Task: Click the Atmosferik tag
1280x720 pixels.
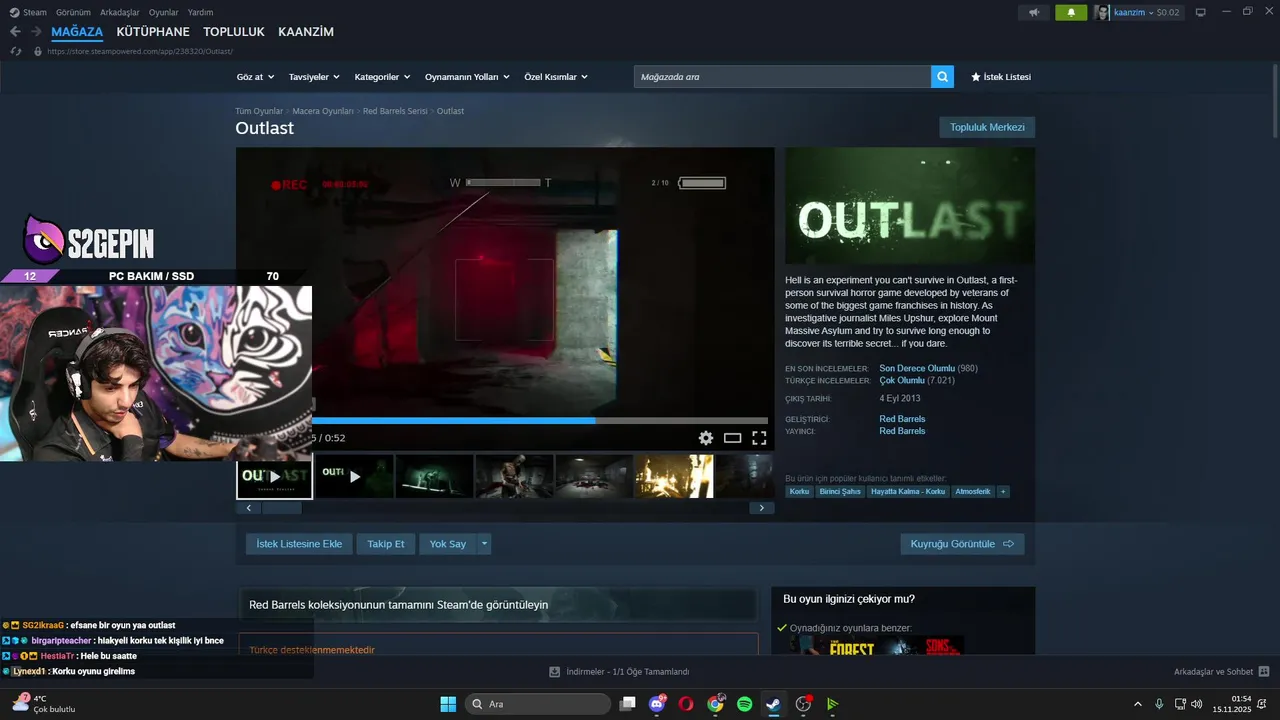Action: point(973,492)
